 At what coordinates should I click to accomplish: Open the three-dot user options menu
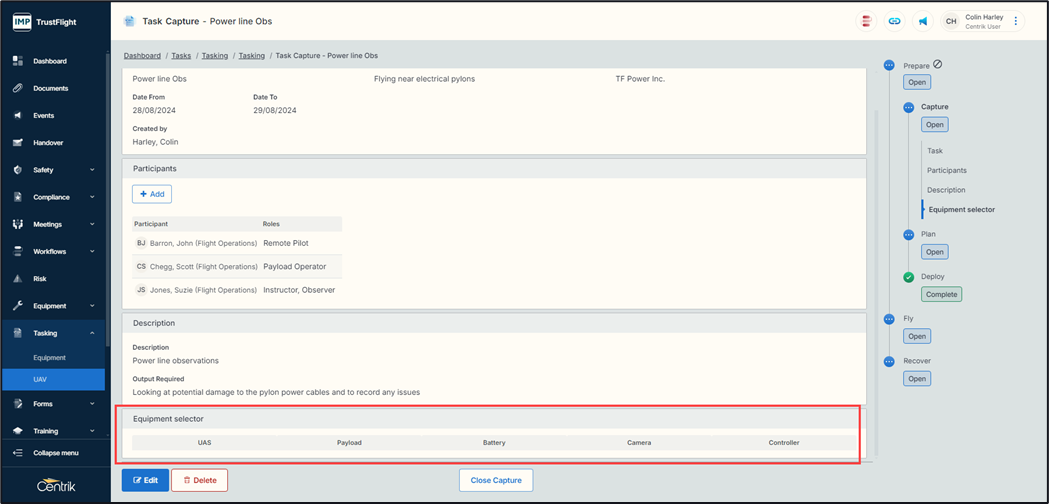(1016, 21)
